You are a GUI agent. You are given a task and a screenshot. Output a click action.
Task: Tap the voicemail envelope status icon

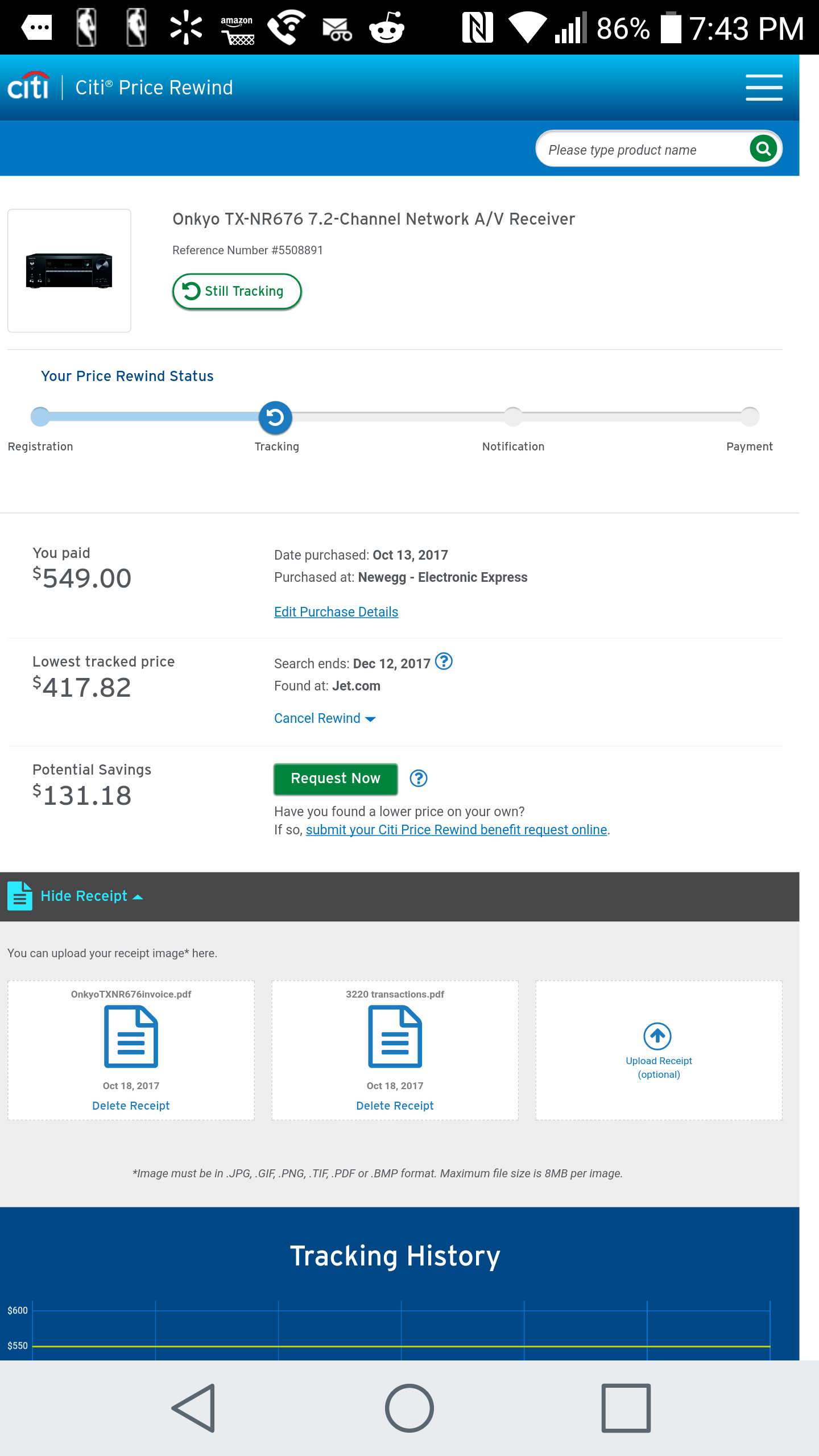click(337, 30)
